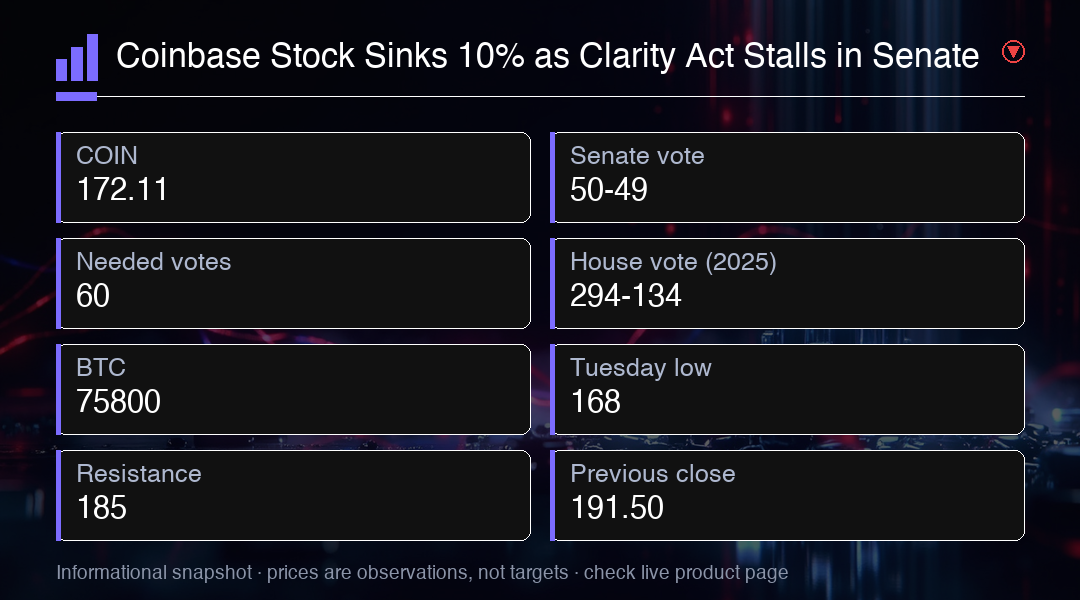
Task: Click the purple bar chart icon
Action: pos(76,67)
